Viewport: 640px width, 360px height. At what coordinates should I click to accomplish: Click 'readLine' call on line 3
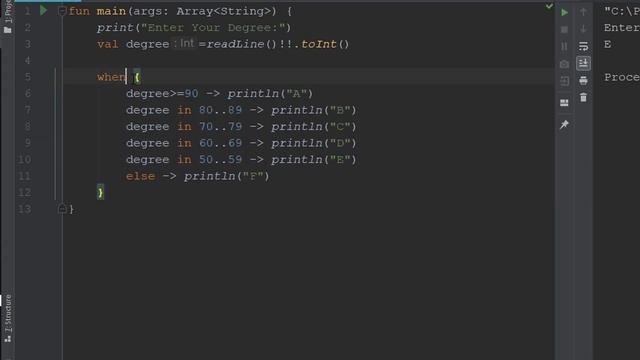click(x=236, y=44)
